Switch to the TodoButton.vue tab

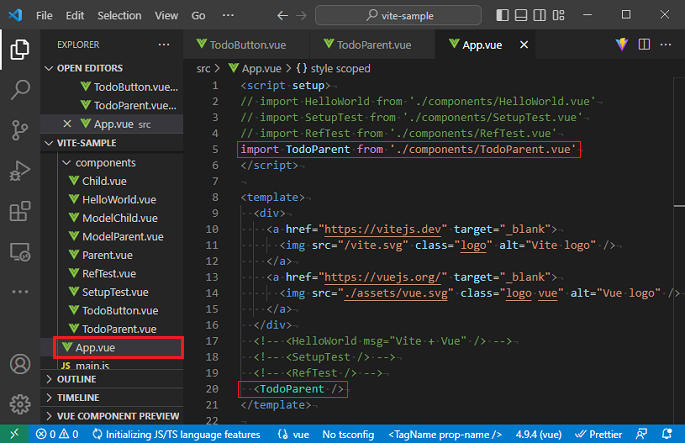tap(247, 45)
